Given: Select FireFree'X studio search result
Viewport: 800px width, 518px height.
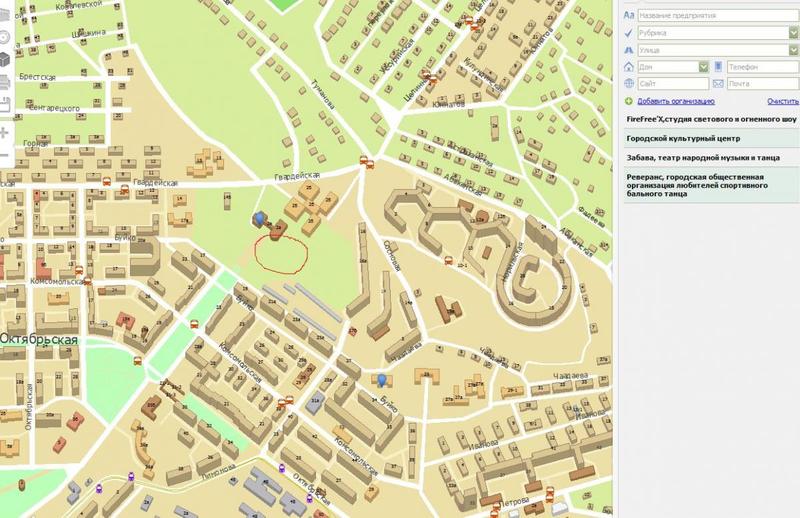Looking at the screenshot, I should click(x=705, y=119).
